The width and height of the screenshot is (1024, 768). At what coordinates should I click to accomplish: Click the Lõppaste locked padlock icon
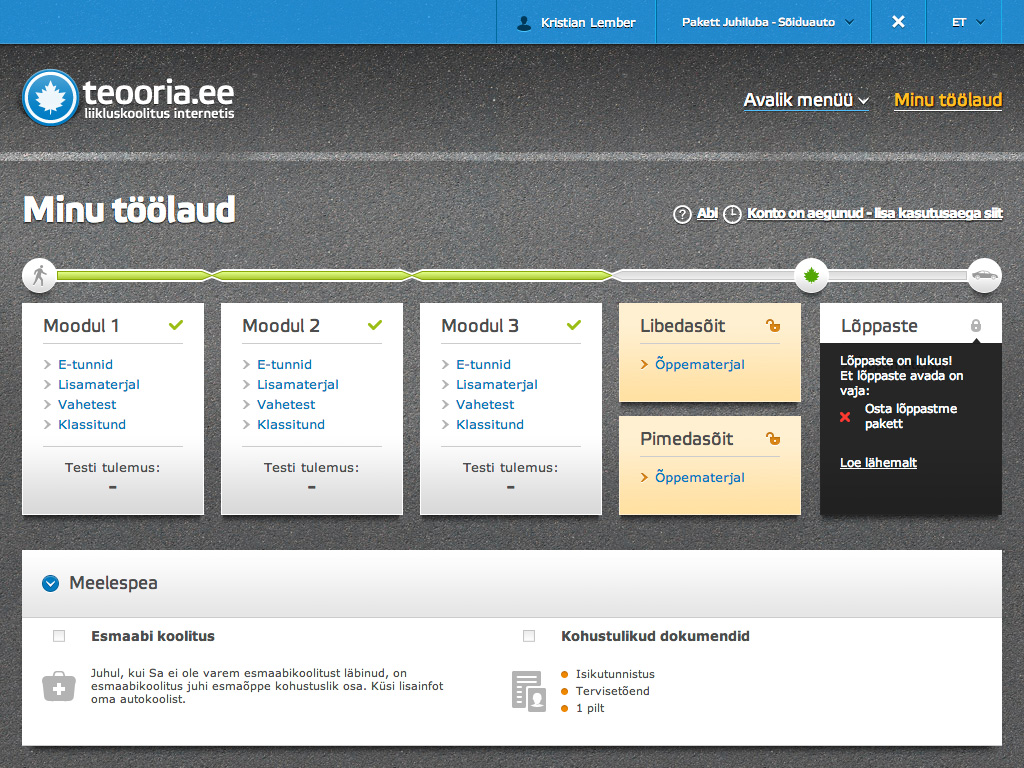point(976,326)
